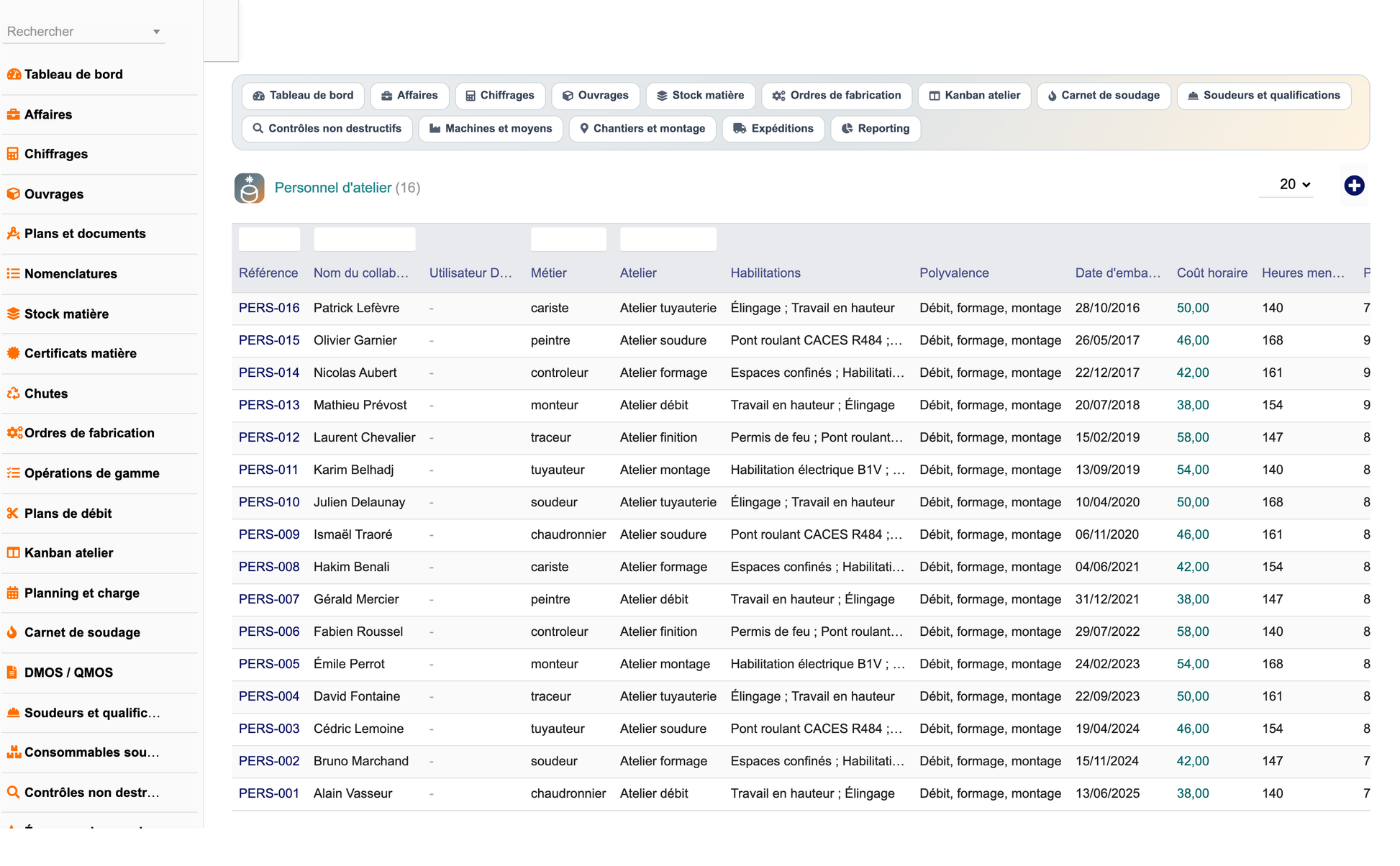Click the Contrôles non destr magnifier icon in sidebar

click(13, 793)
